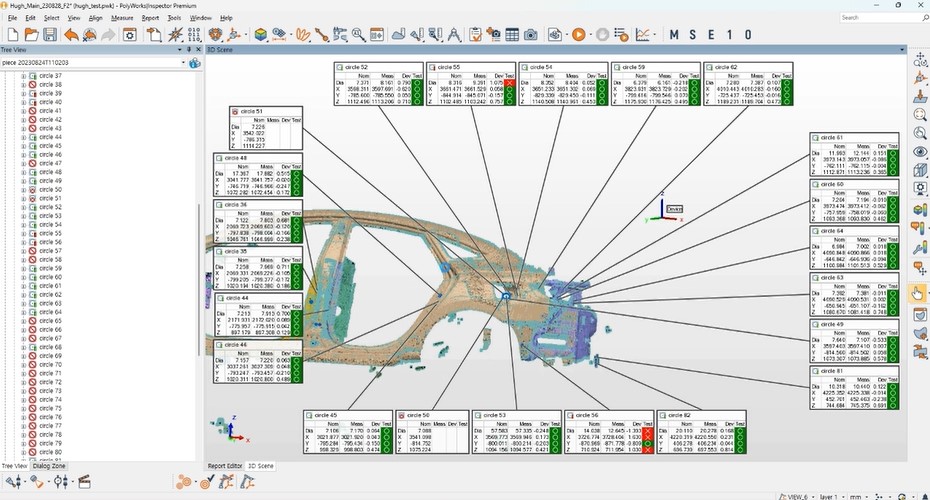Open the Align menu

95,18
